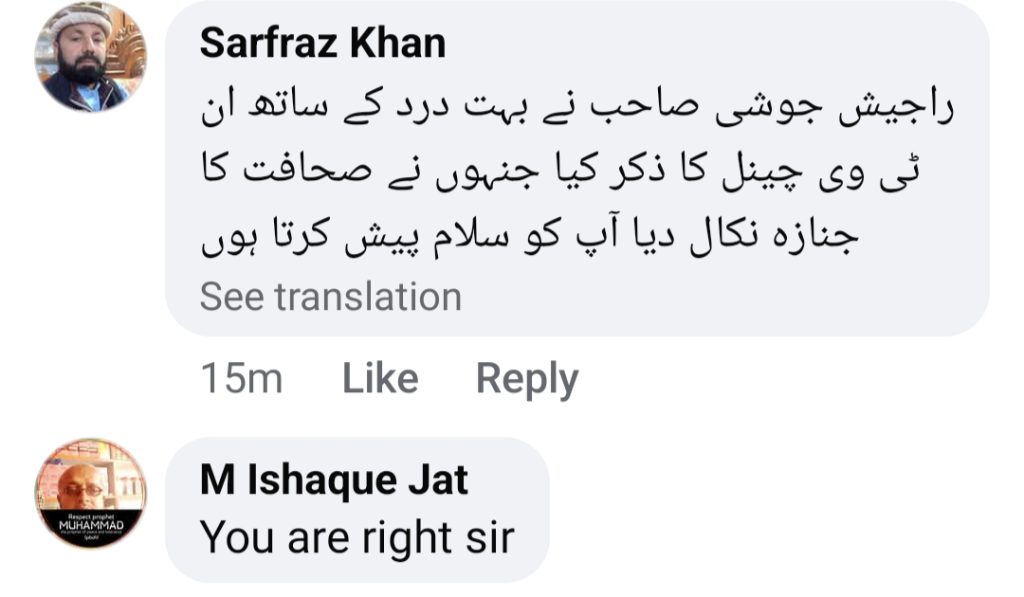Like Sarfraz Khan's comment

click(x=380, y=379)
